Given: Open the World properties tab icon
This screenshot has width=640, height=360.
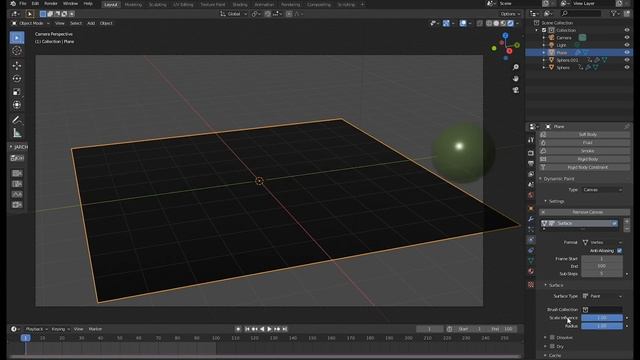Looking at the screenshot, I should coord(531,195).
